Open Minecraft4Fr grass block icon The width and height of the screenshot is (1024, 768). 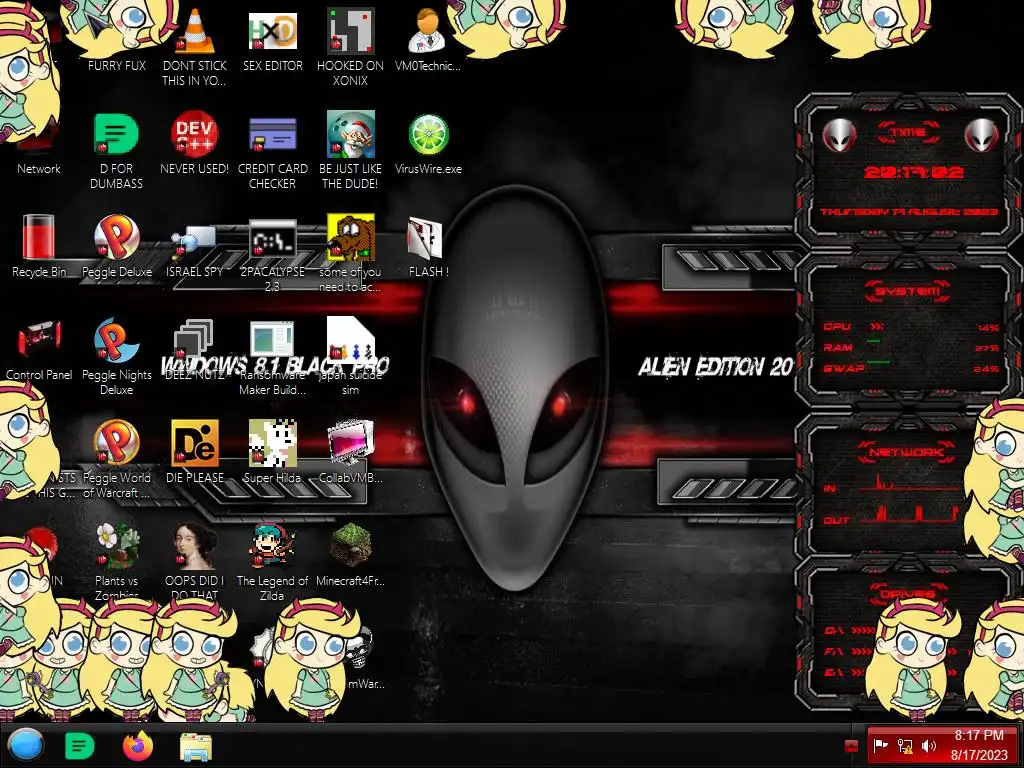351,547
